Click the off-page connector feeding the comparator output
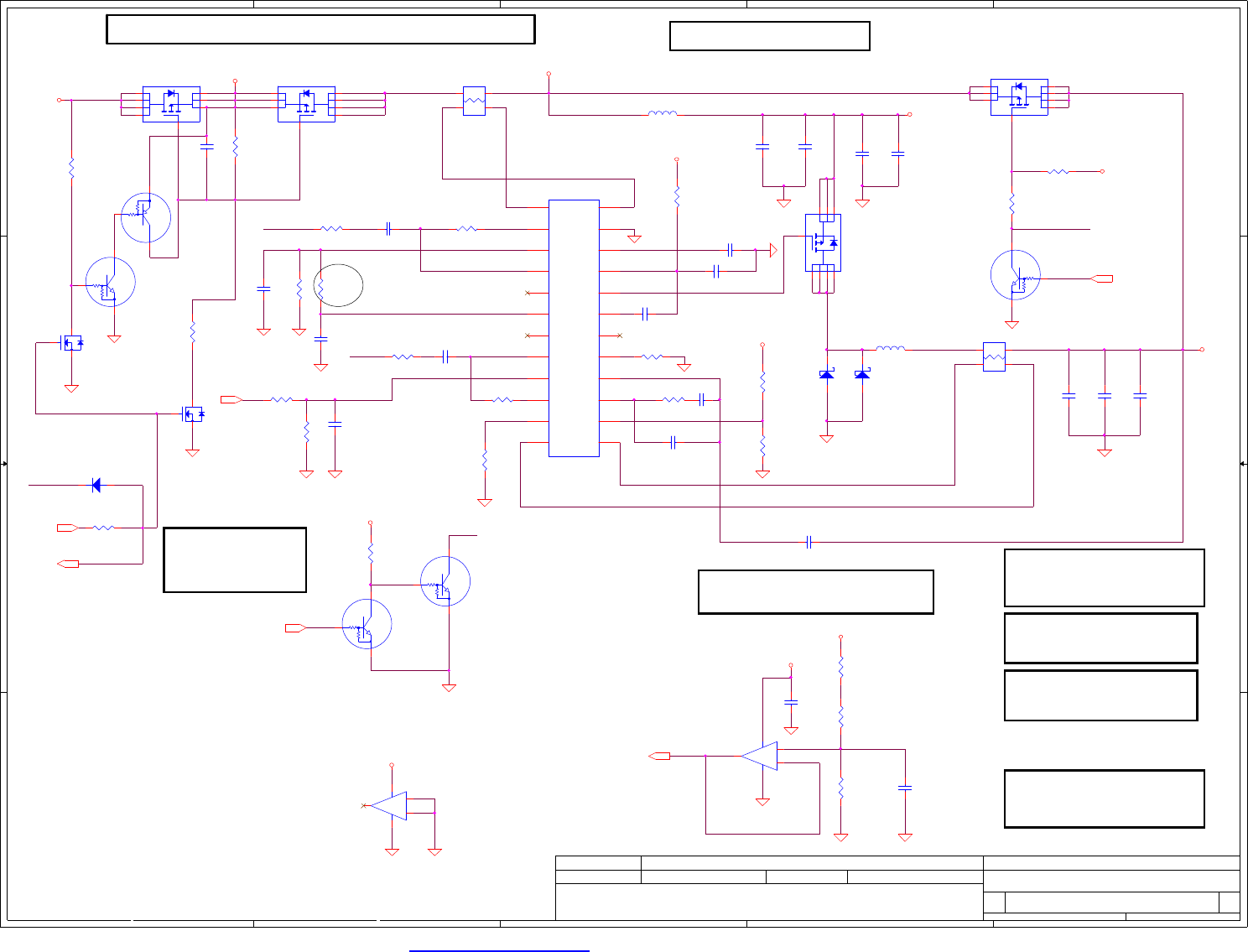 pos(661,756)
